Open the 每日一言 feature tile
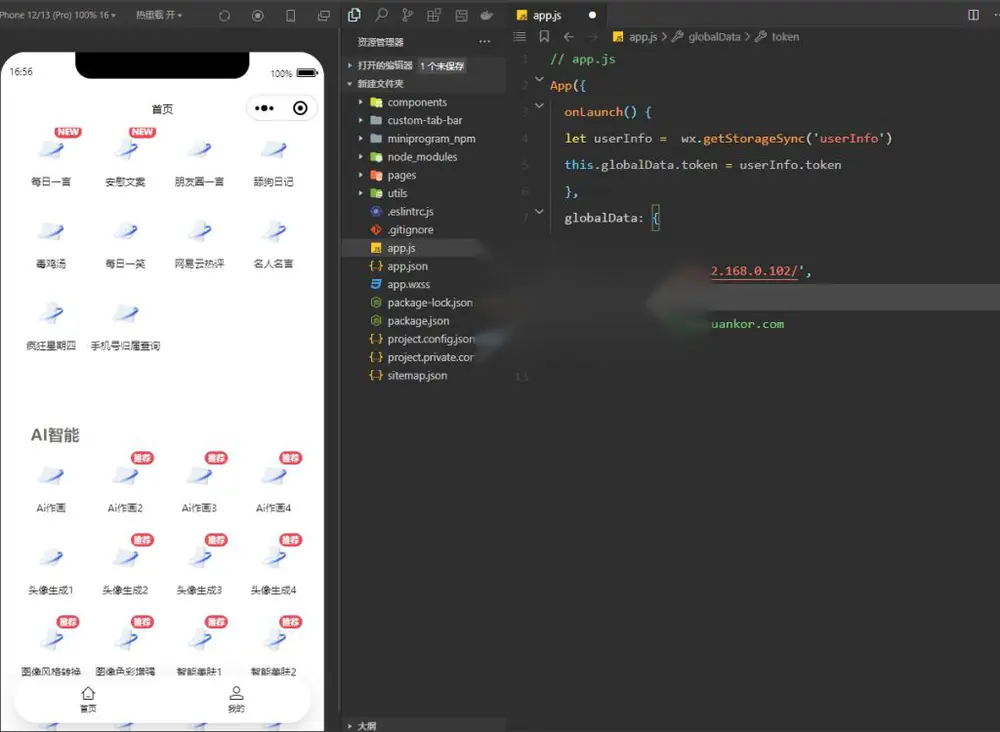The width and height of the screenshot is (1000, 732). 51,159
